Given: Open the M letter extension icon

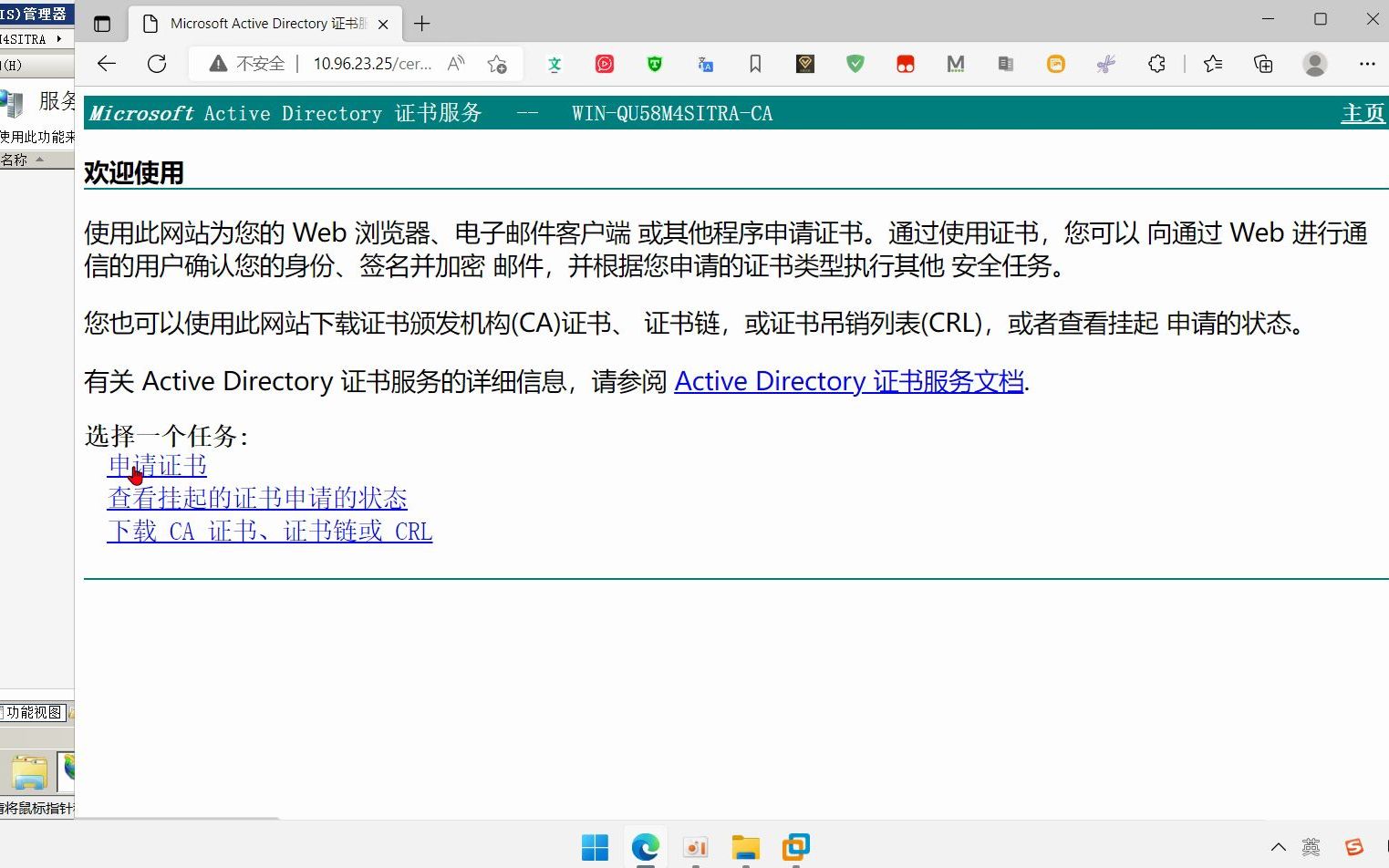Looking at the screenshot, I should [956, 64].
